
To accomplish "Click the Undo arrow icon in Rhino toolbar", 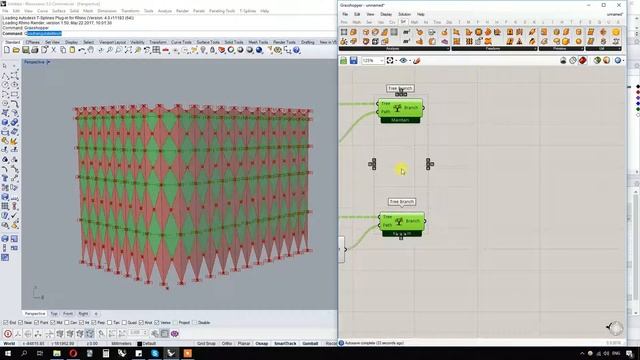I will point(82,50).
